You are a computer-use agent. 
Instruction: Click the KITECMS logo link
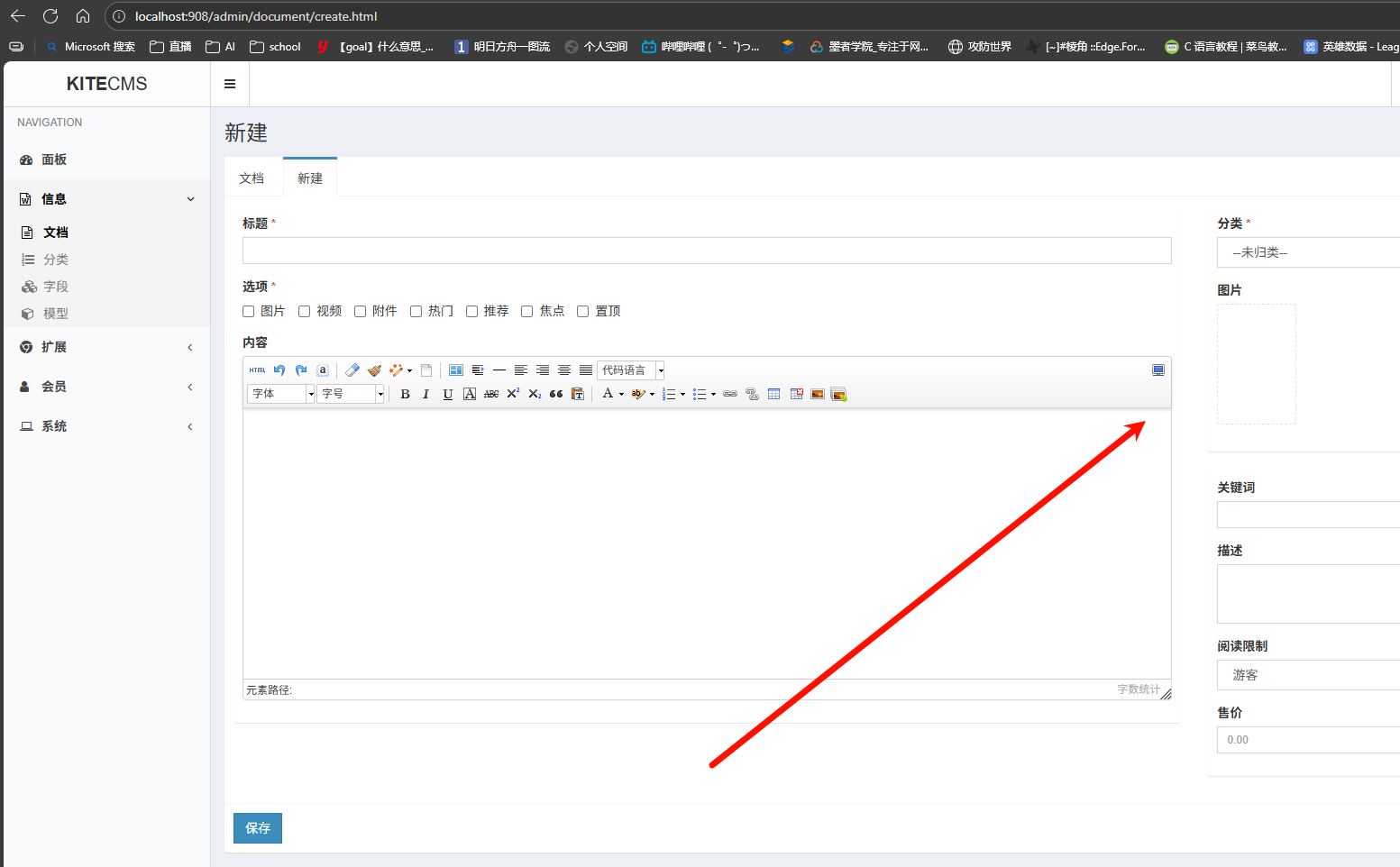(106, 84)
